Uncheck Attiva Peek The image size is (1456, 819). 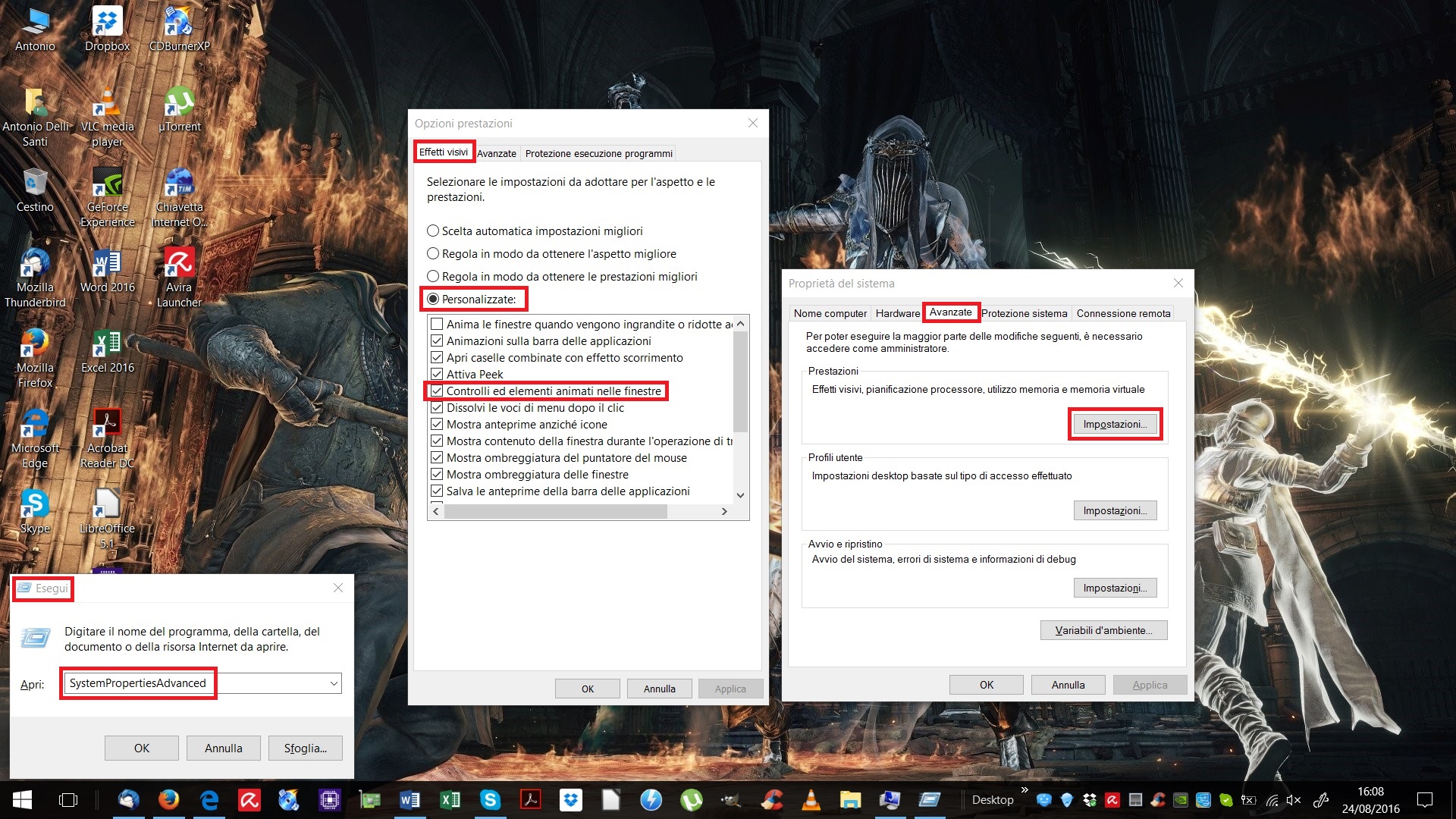[x=437, y=374]
